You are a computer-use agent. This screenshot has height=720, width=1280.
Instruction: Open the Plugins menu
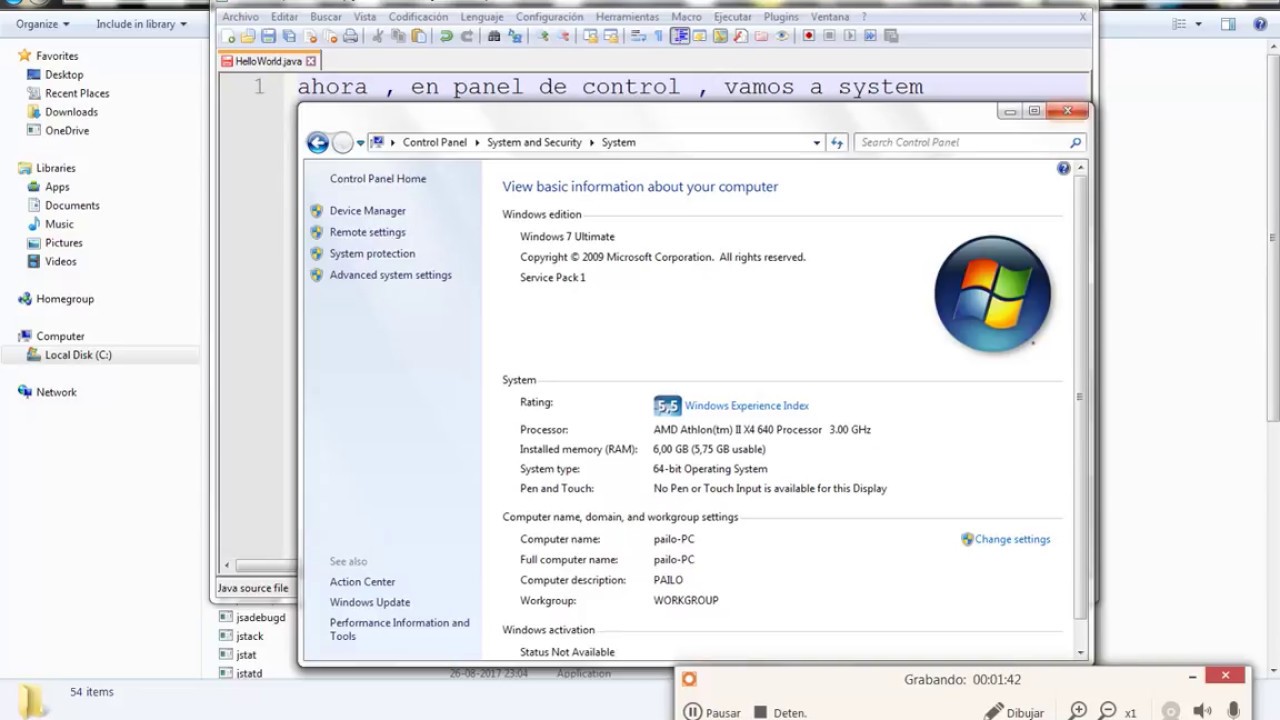[781, 17]
